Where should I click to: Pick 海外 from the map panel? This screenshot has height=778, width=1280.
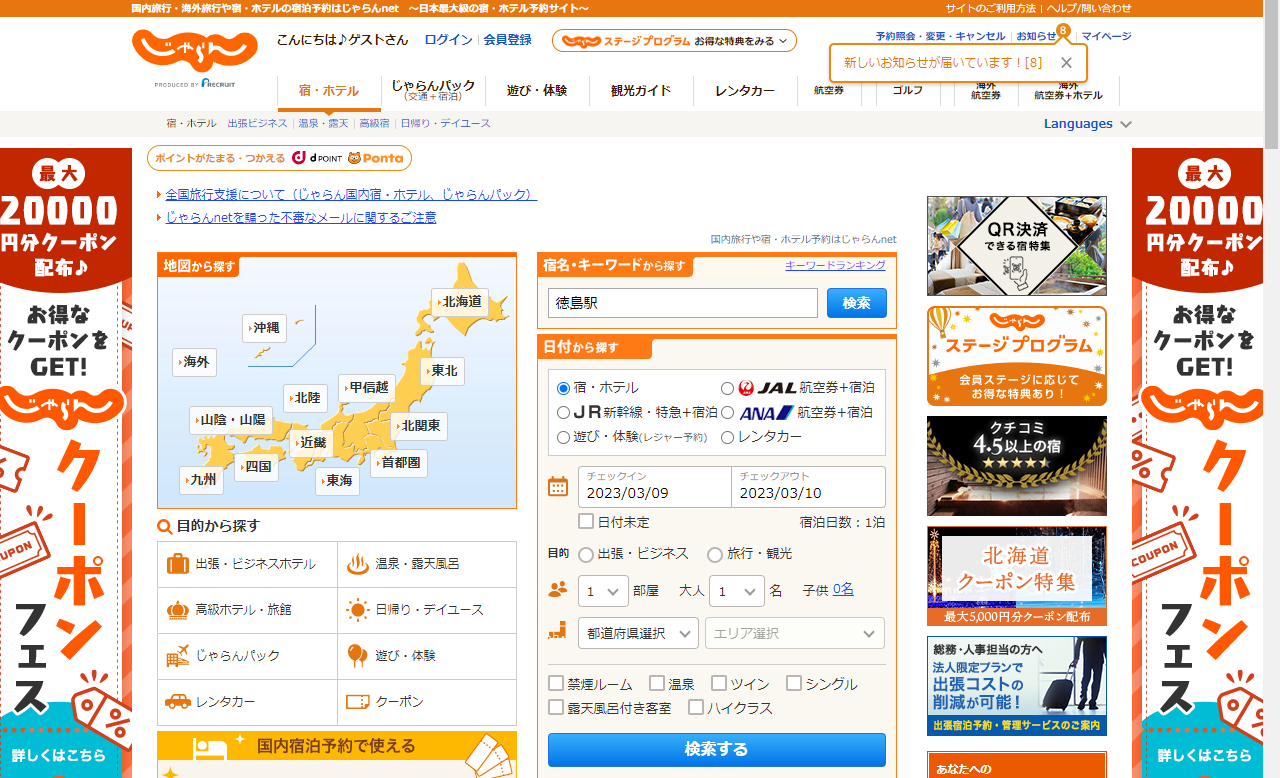[194, 362]
